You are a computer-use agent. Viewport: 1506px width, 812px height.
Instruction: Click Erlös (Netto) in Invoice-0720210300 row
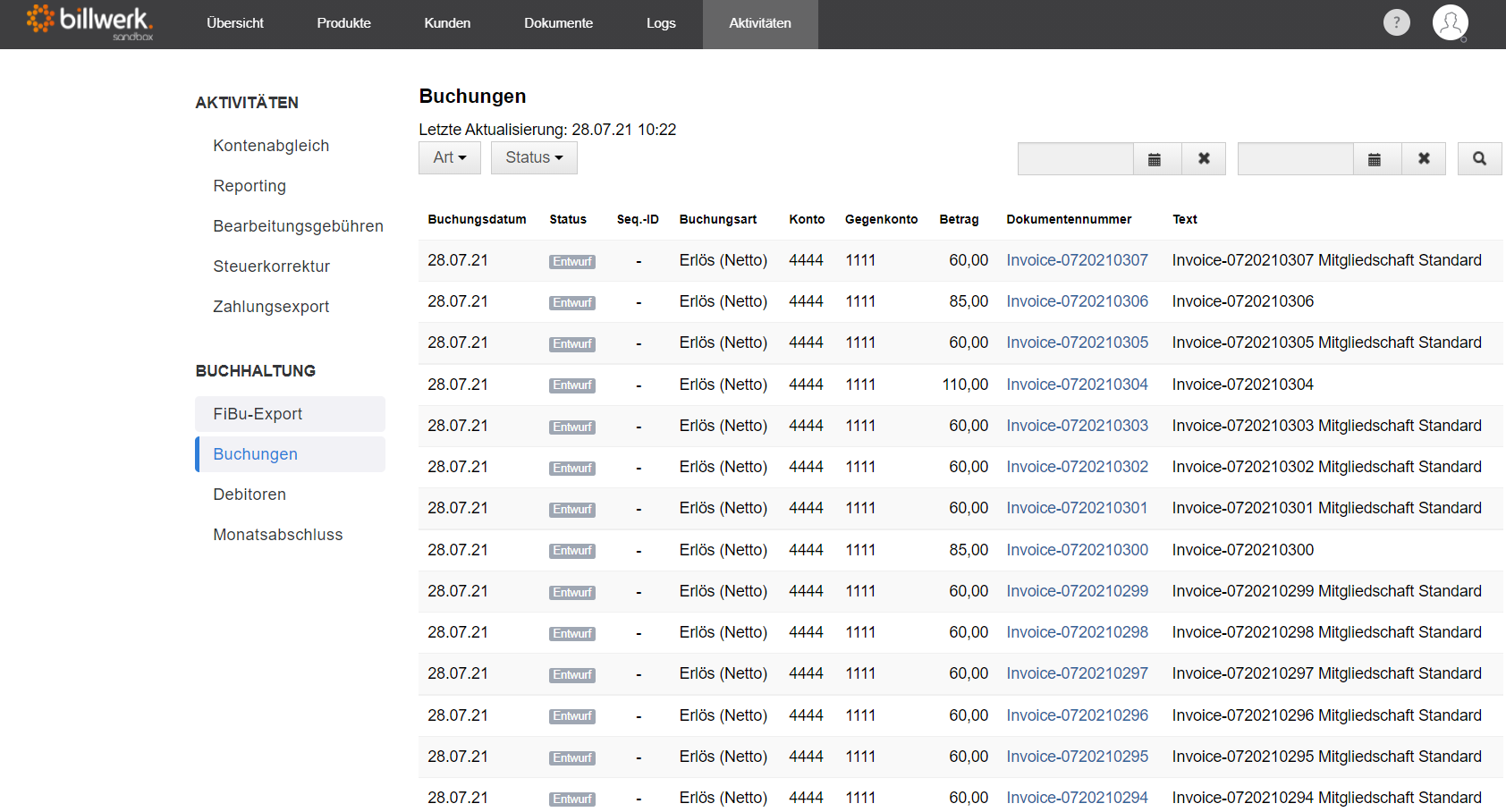click(x=723, y=550)
